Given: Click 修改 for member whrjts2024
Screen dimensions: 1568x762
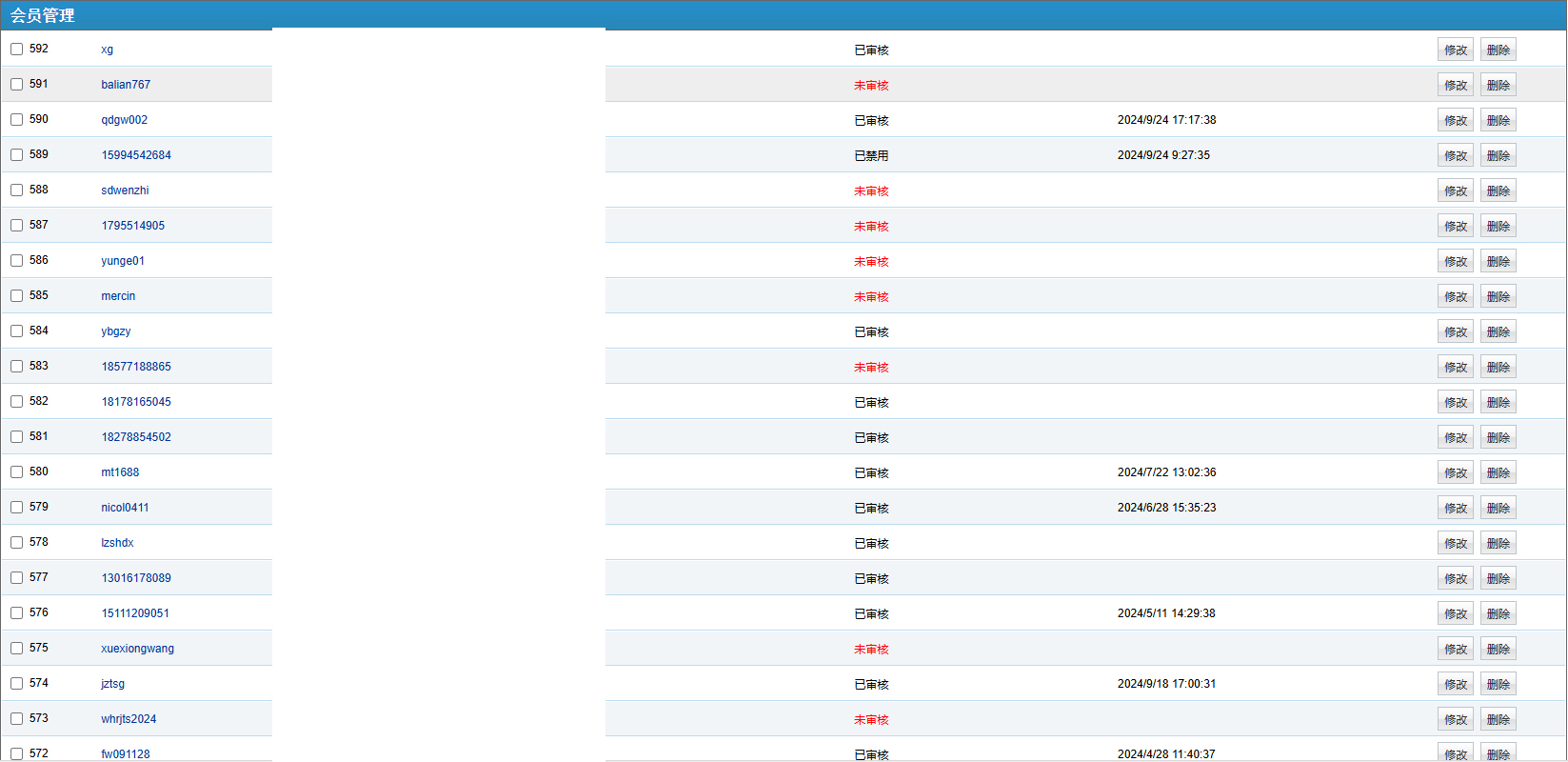Looking at the screenshot, I should tap(1455, 720).
